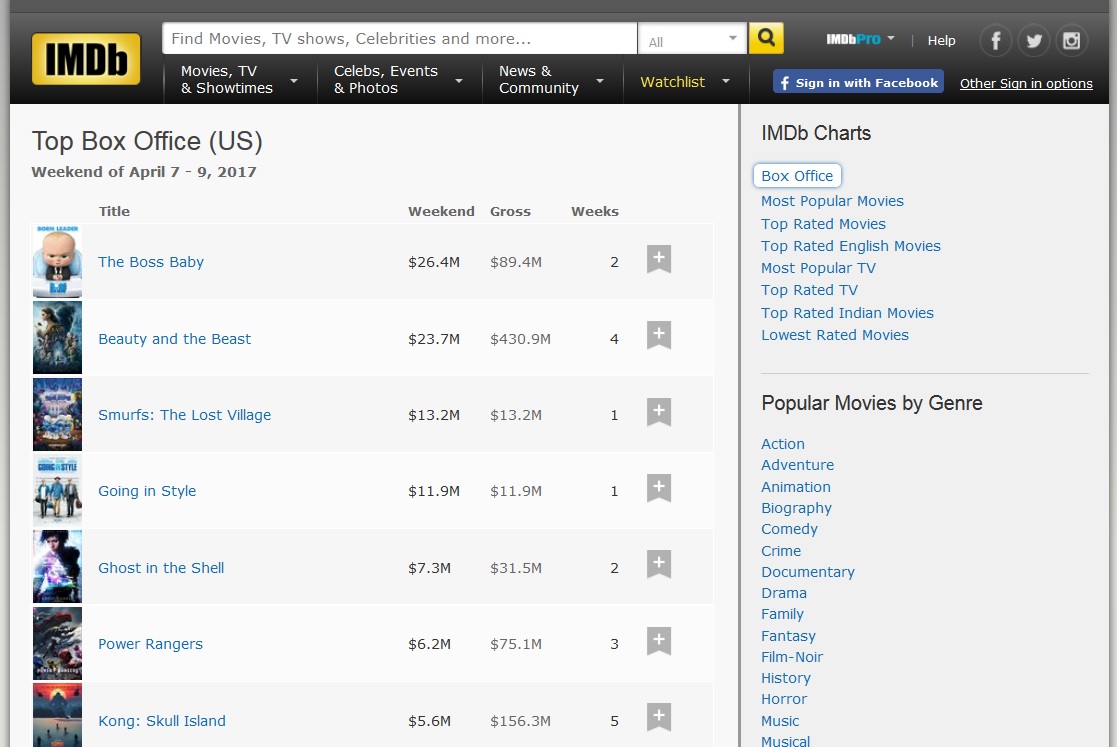This screenshot has width=1117, height=747.
Task: Open Power Rangers poster thumbnail
Action: click(57, 644)
